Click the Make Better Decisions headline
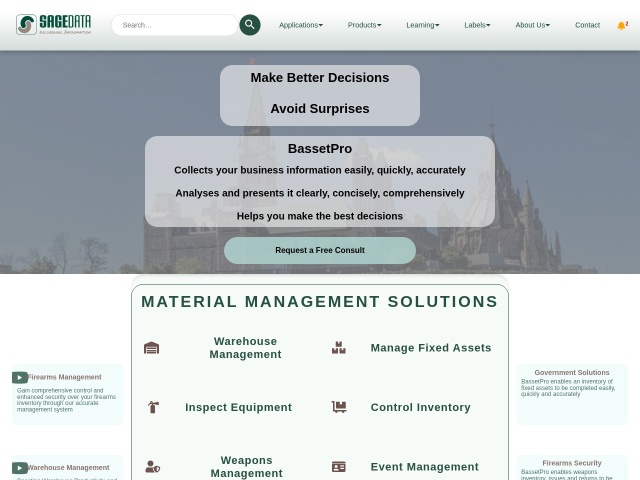Image resolution: width=640 pixels, height=480 pixels. point(320,78)
